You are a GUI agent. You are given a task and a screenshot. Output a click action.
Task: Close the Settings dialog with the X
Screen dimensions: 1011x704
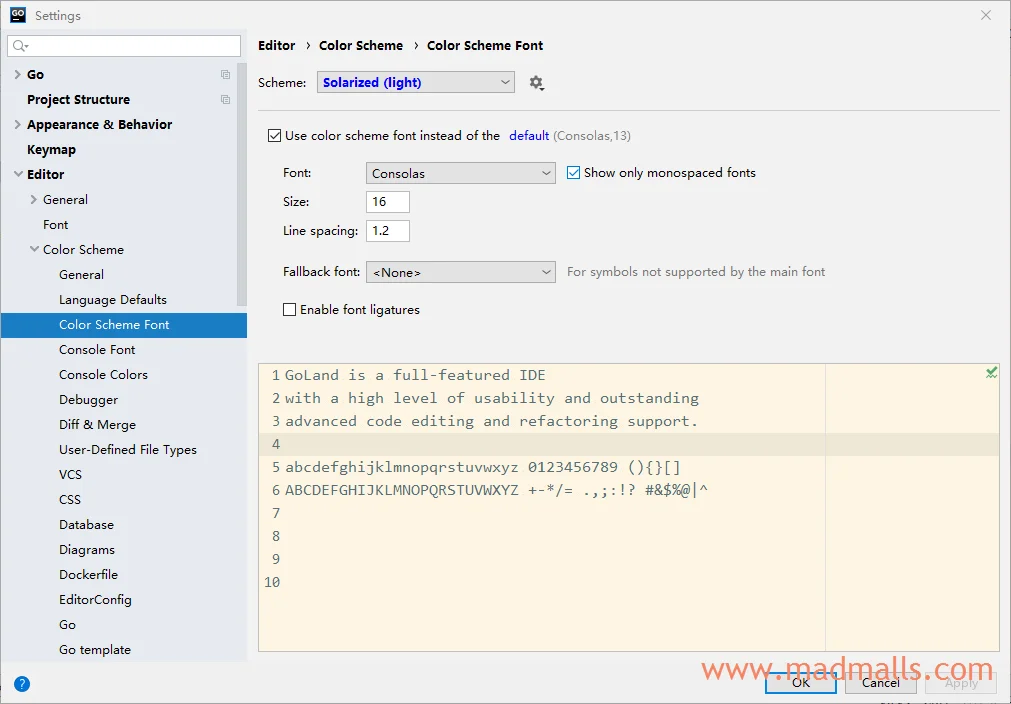(986, 15)
